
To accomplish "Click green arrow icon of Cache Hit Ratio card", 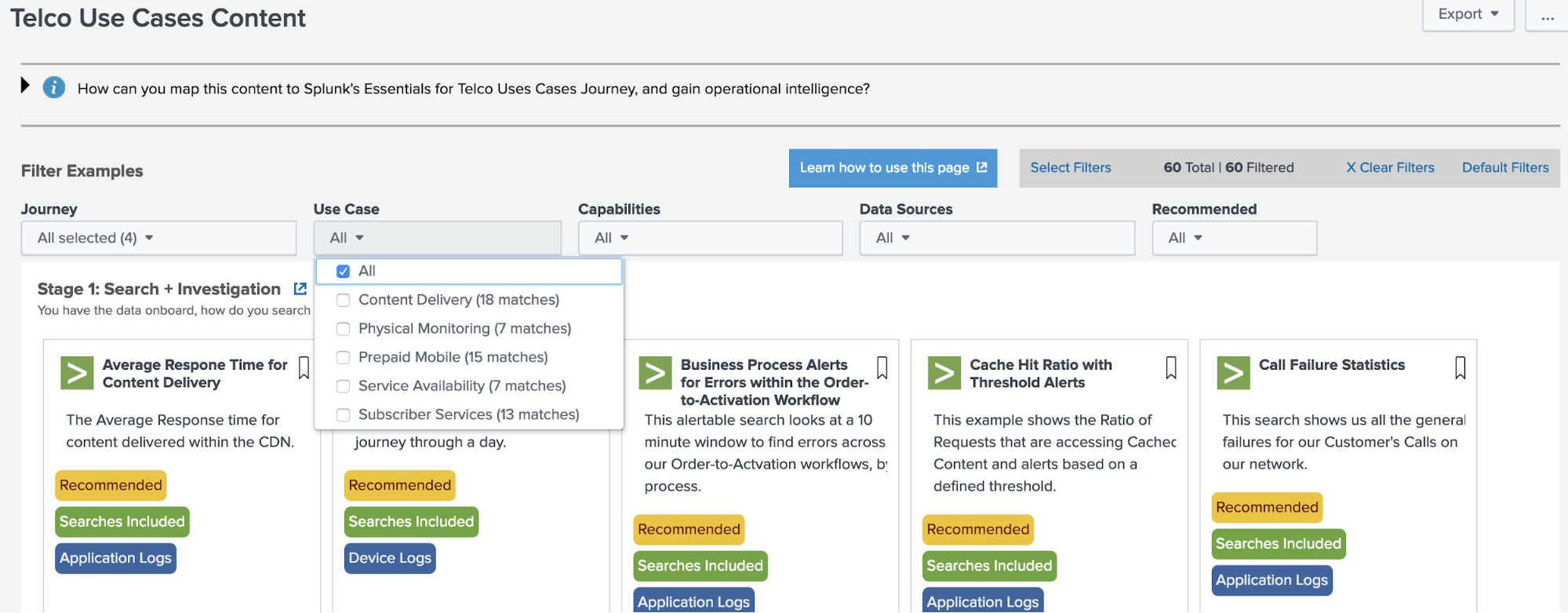I will click(x=944, y=373).
